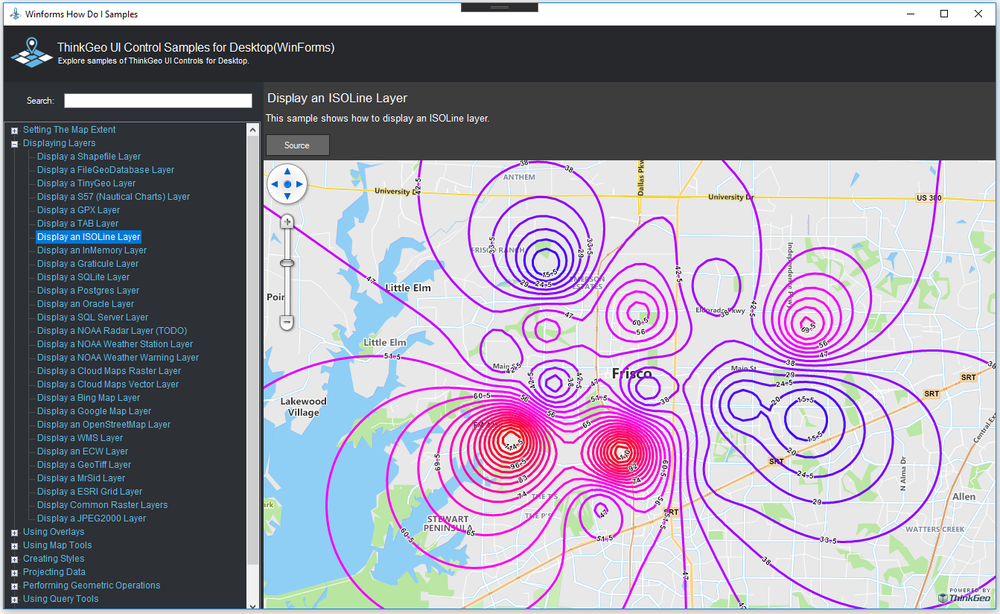Pan the map left with the left arrow

point(275,184)
